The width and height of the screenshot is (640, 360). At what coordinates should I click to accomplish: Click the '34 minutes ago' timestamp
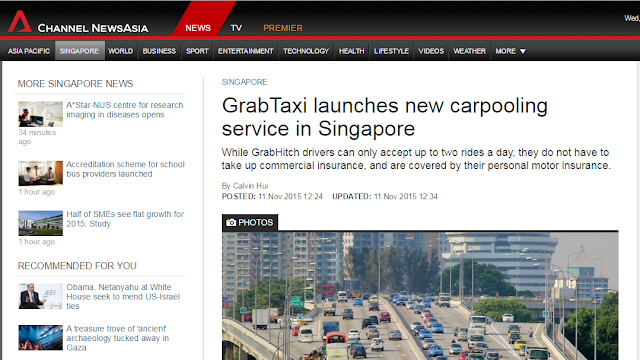pyautogui.click(x=37, y=137)
